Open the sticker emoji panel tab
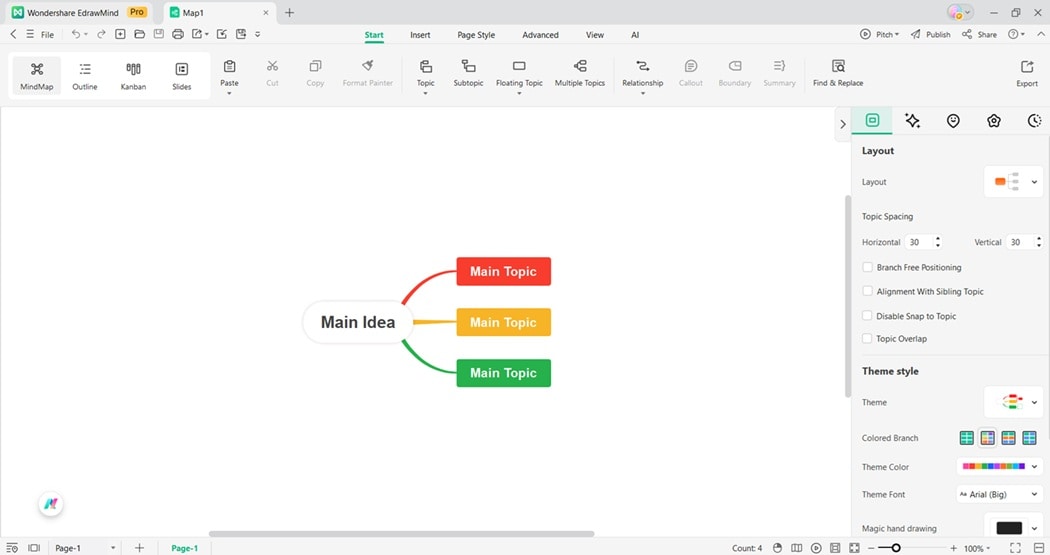The height and width of the screenshot is (555, 1050). (953, 121)
